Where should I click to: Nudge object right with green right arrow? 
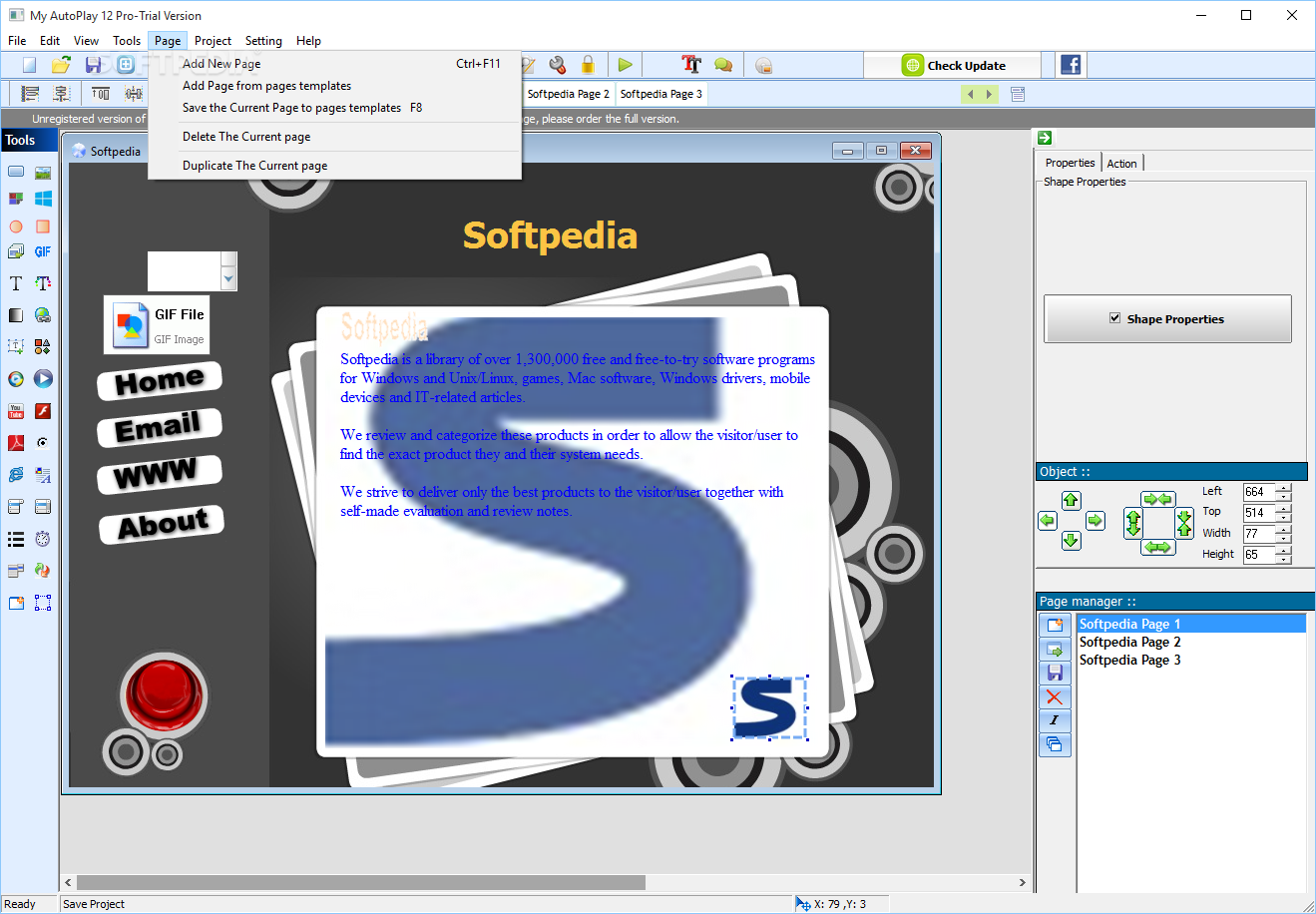coord(1096,520)
